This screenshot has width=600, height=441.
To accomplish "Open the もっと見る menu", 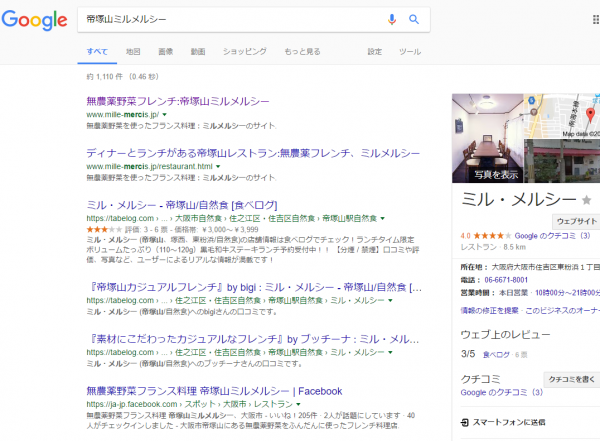I will (x=302, y=52).
